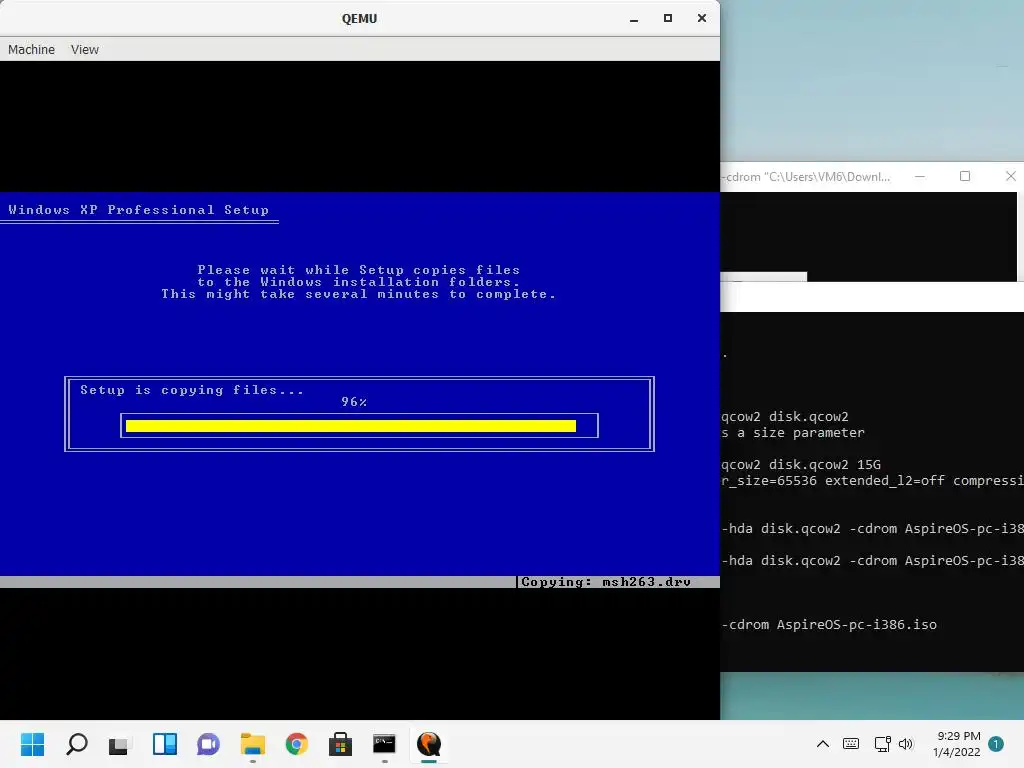The width and height of the screenshot is (1024, 768).
Task: Click the command prompt title '-cdrom C:\Users\VM6'
Action: 806,177
